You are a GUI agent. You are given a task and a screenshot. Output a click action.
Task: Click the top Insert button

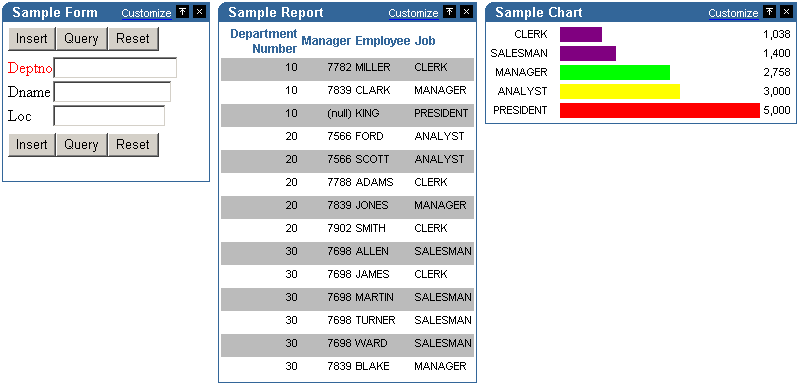click(32, 39)
